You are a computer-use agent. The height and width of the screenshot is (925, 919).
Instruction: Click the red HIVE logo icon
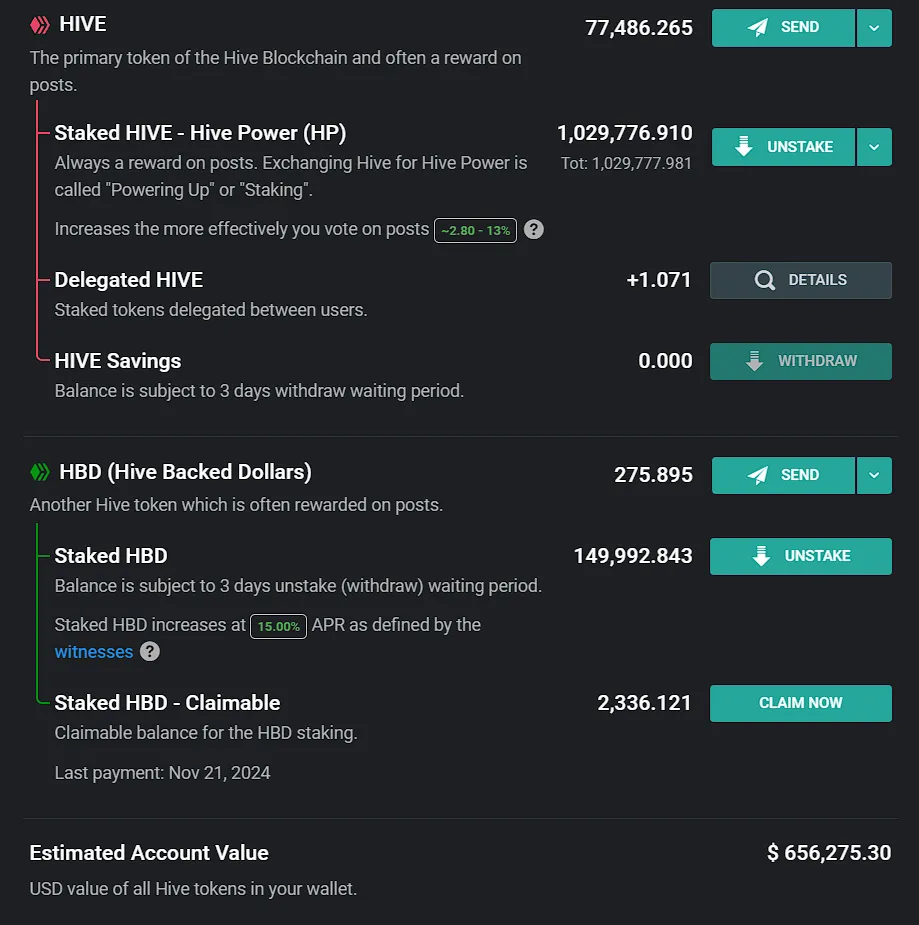[40, 25]
